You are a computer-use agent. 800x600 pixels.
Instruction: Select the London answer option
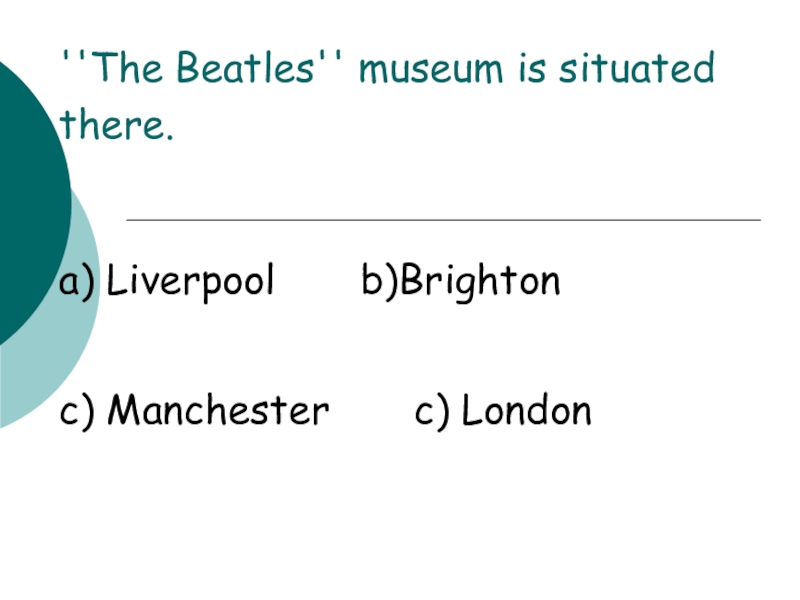[527, 411]
